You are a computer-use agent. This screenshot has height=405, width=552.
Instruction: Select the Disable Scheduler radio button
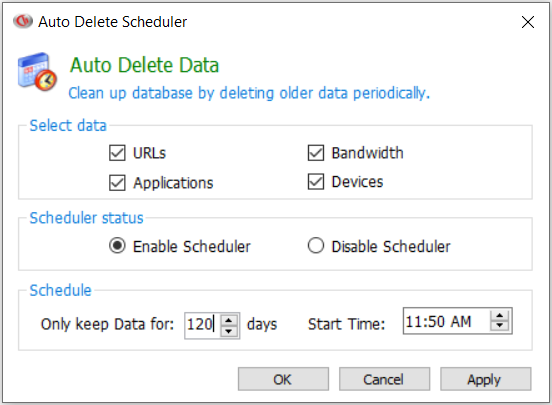point(316,246)
